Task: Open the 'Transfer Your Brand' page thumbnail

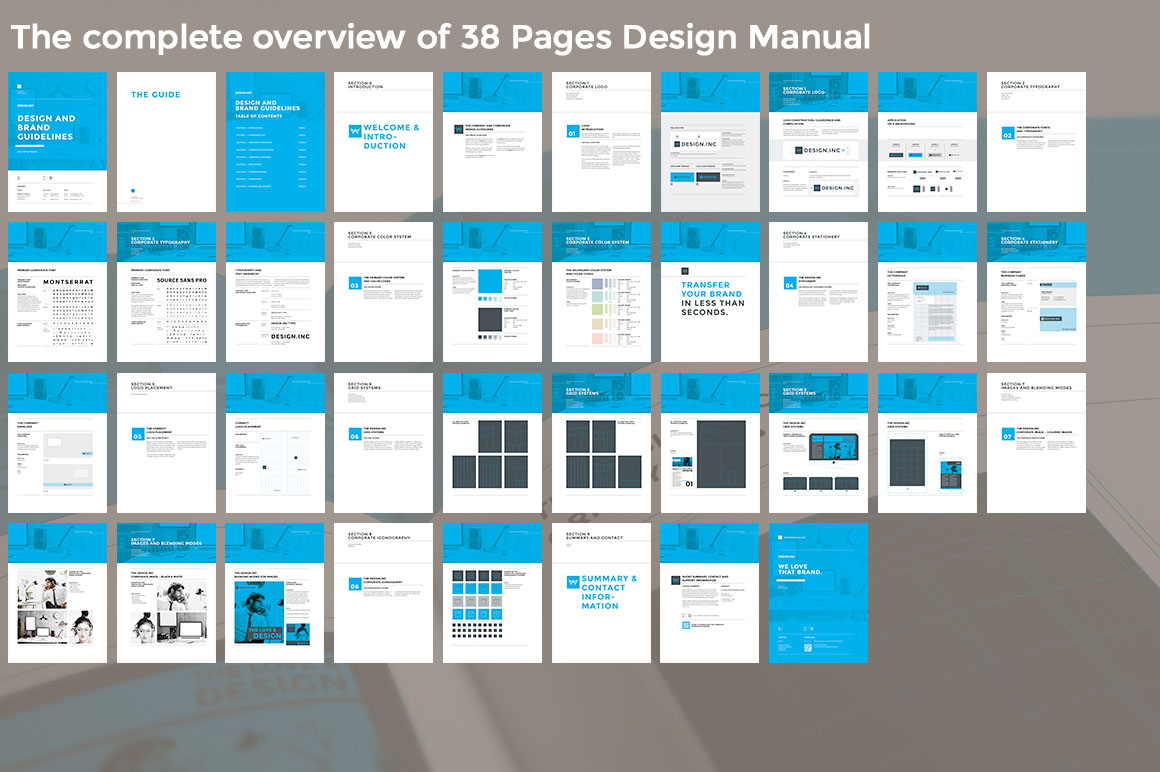Action: (x=710, y=291)
